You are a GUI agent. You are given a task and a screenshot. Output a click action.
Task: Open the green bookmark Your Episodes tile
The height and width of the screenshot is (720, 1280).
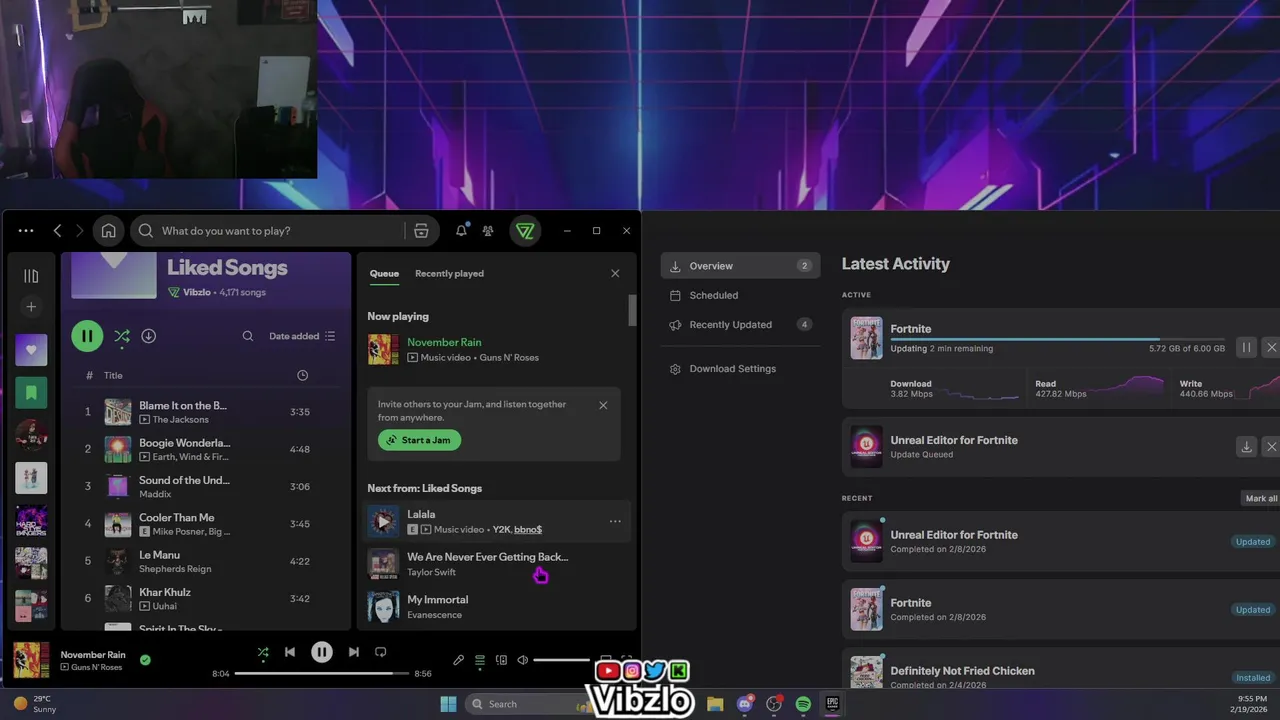(31, 393)
